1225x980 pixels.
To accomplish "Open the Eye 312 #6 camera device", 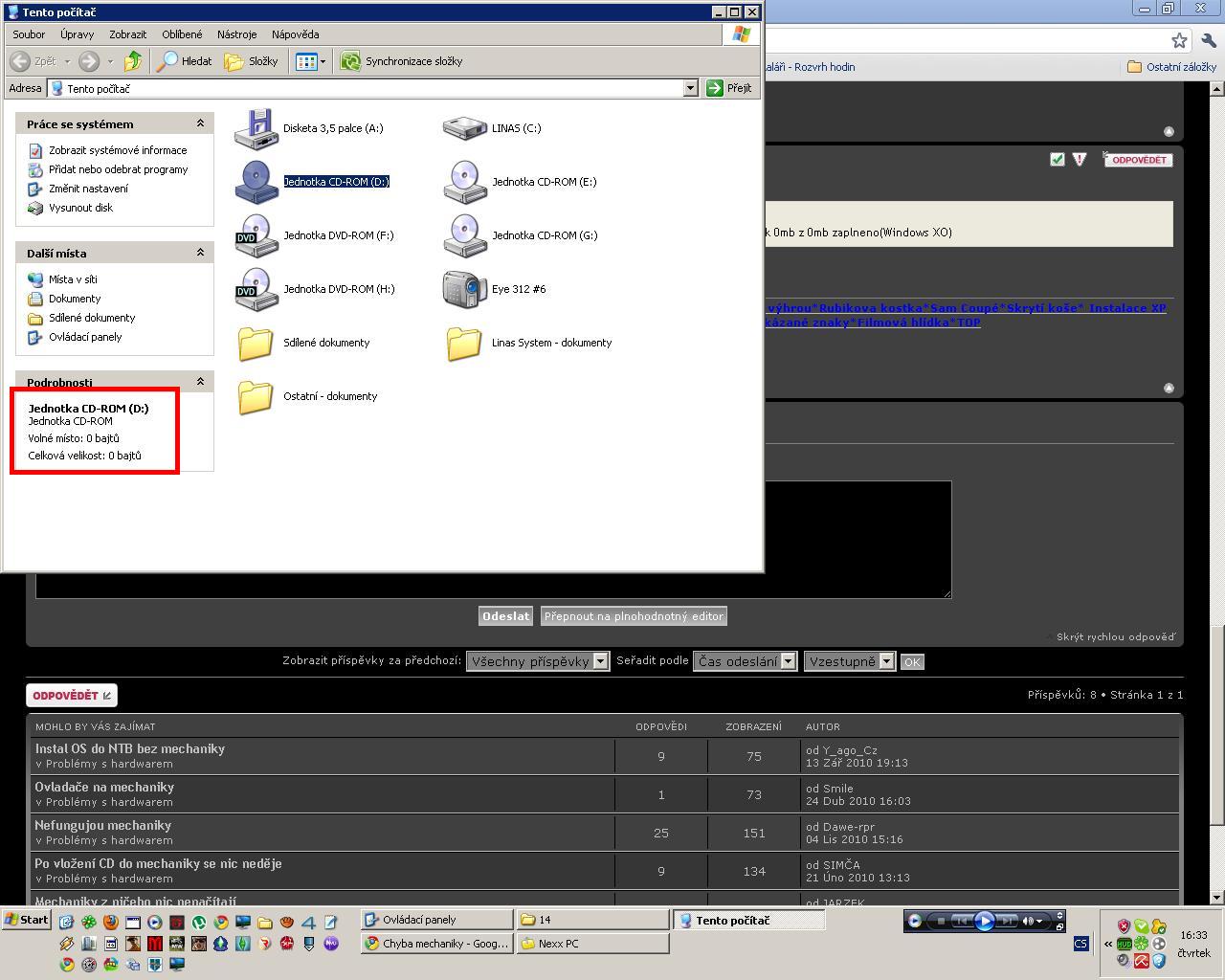I will point(465,289).
